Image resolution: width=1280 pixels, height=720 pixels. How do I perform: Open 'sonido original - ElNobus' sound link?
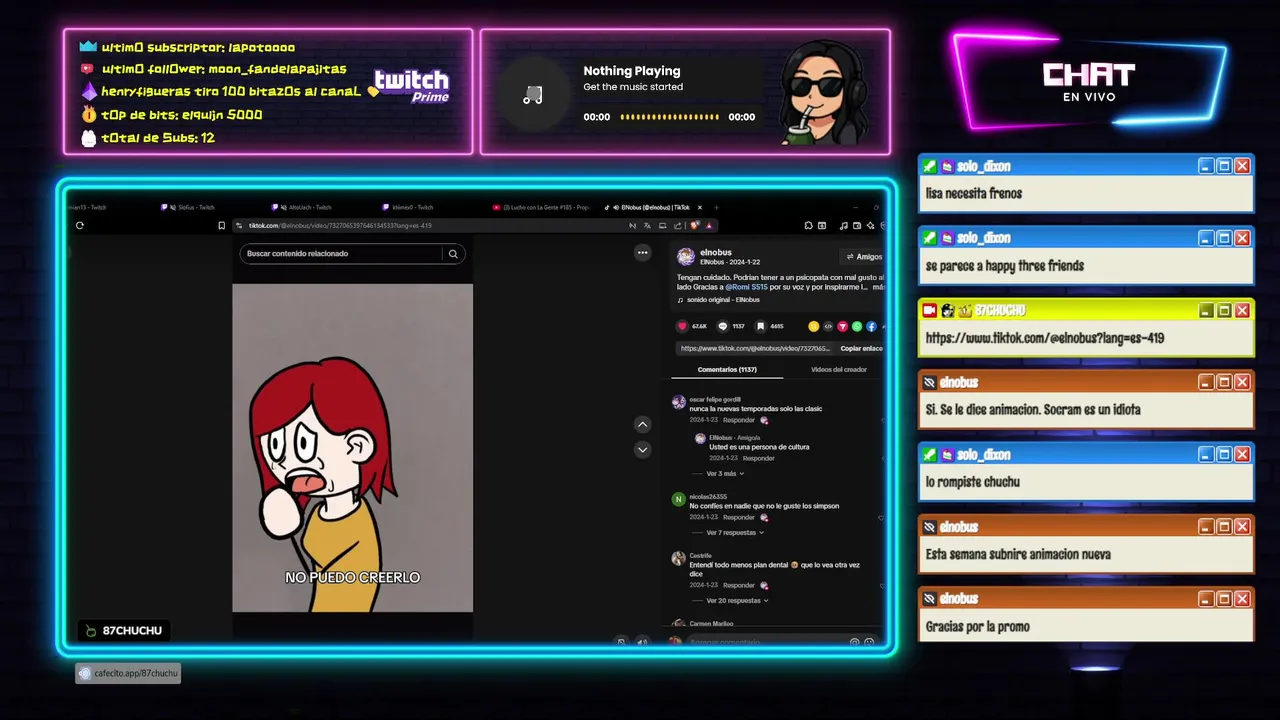[719, 300]
